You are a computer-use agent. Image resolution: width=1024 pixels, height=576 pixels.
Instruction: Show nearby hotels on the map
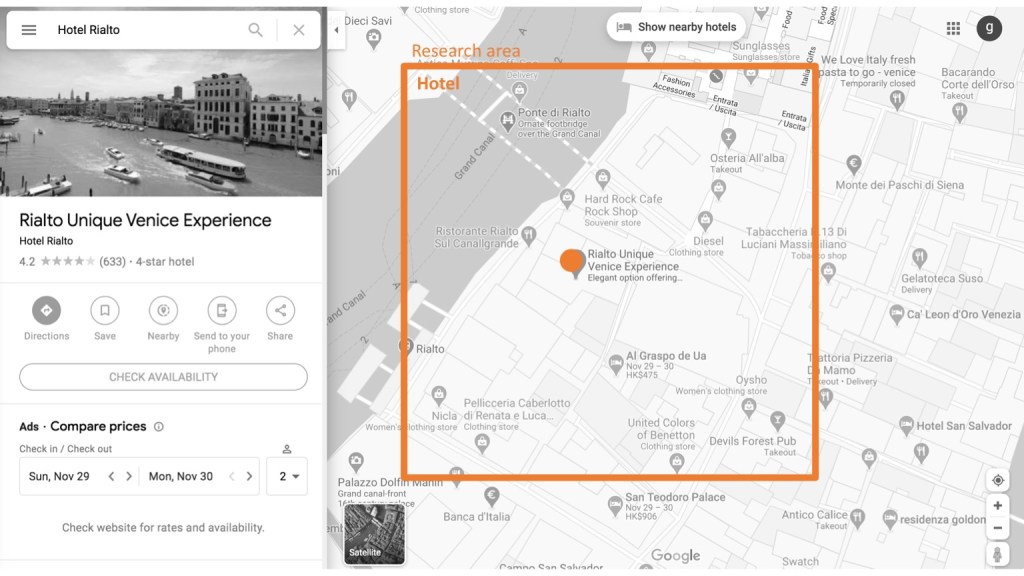[x=676, y=27]
